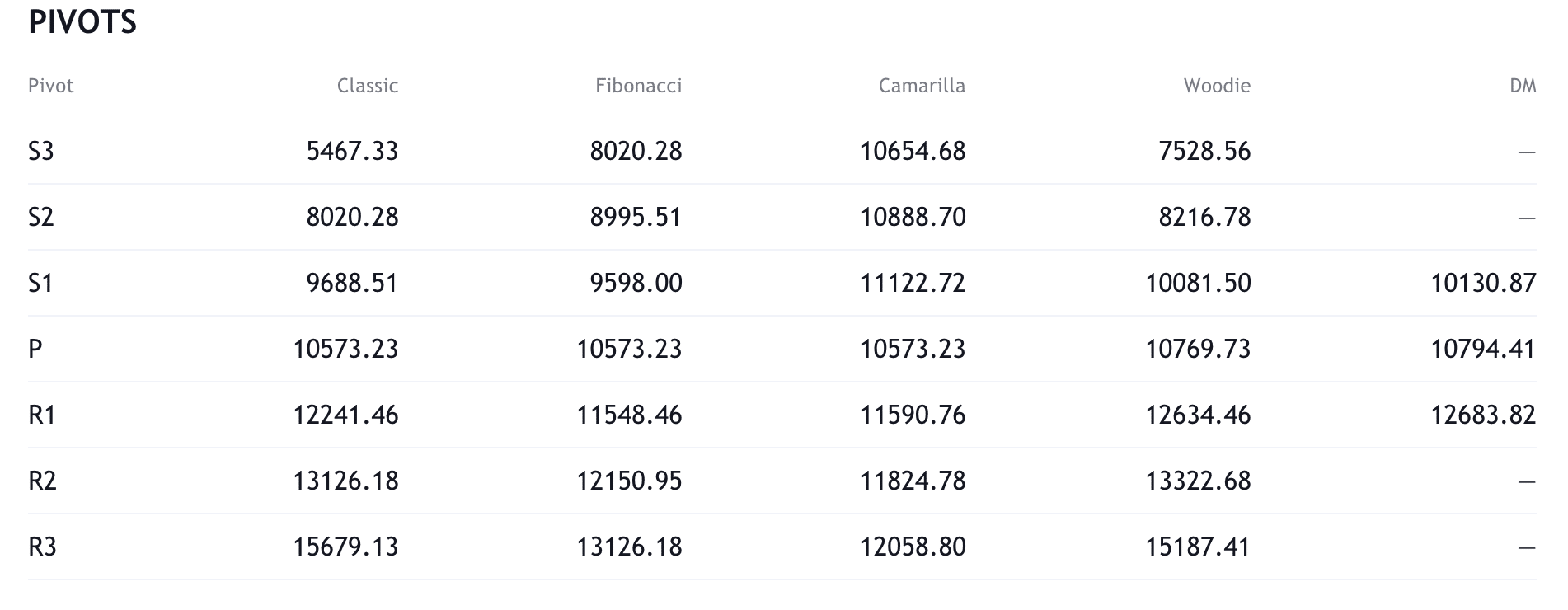
Task: Click DM R1 value 12683.82
Action: click(x=1483, y=415)
